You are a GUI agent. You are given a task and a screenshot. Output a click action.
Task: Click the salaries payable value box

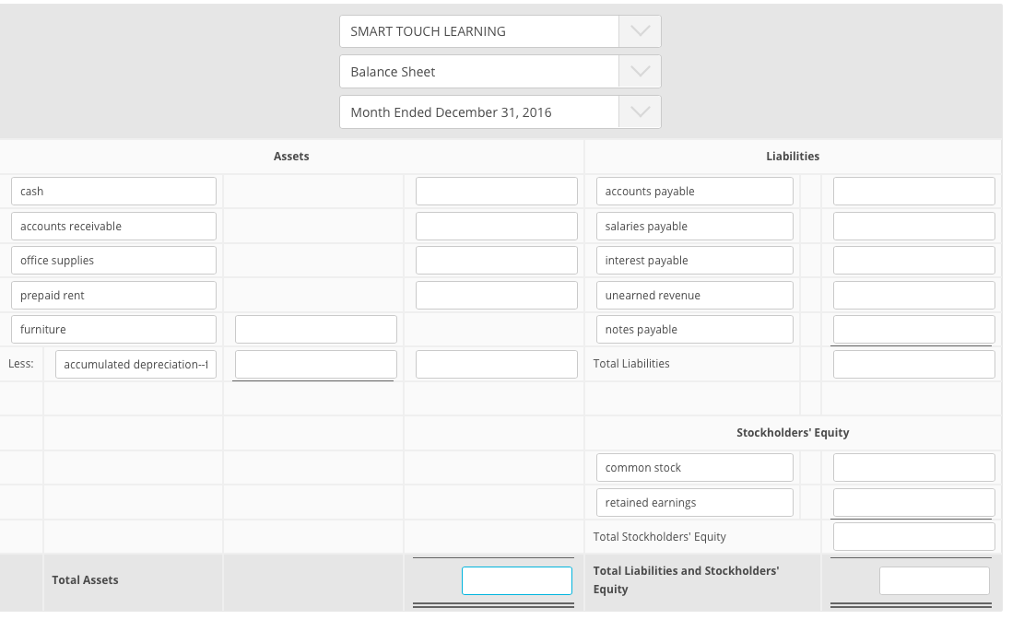click(913, 225)
